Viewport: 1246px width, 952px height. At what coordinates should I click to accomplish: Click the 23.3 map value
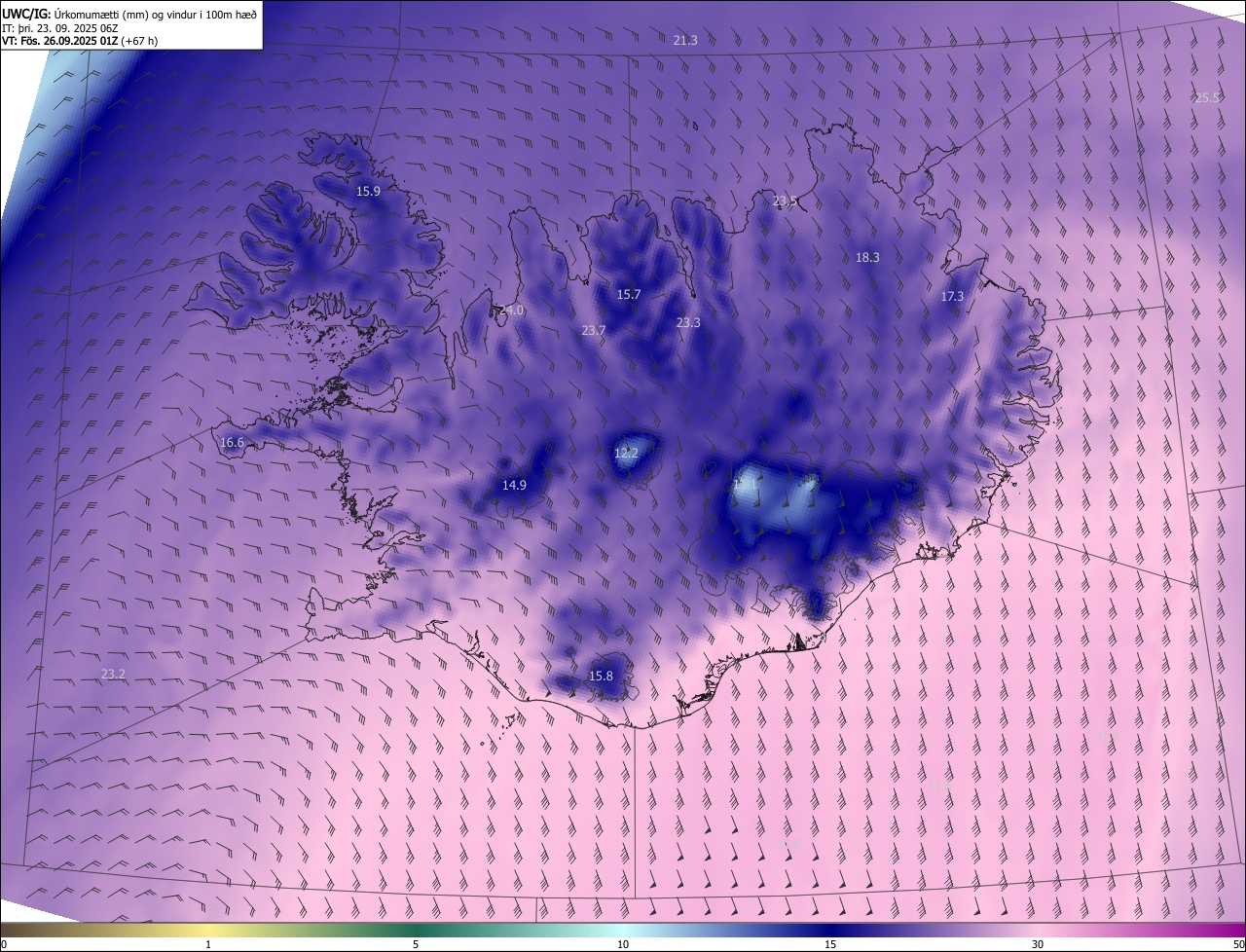point(688,322)
